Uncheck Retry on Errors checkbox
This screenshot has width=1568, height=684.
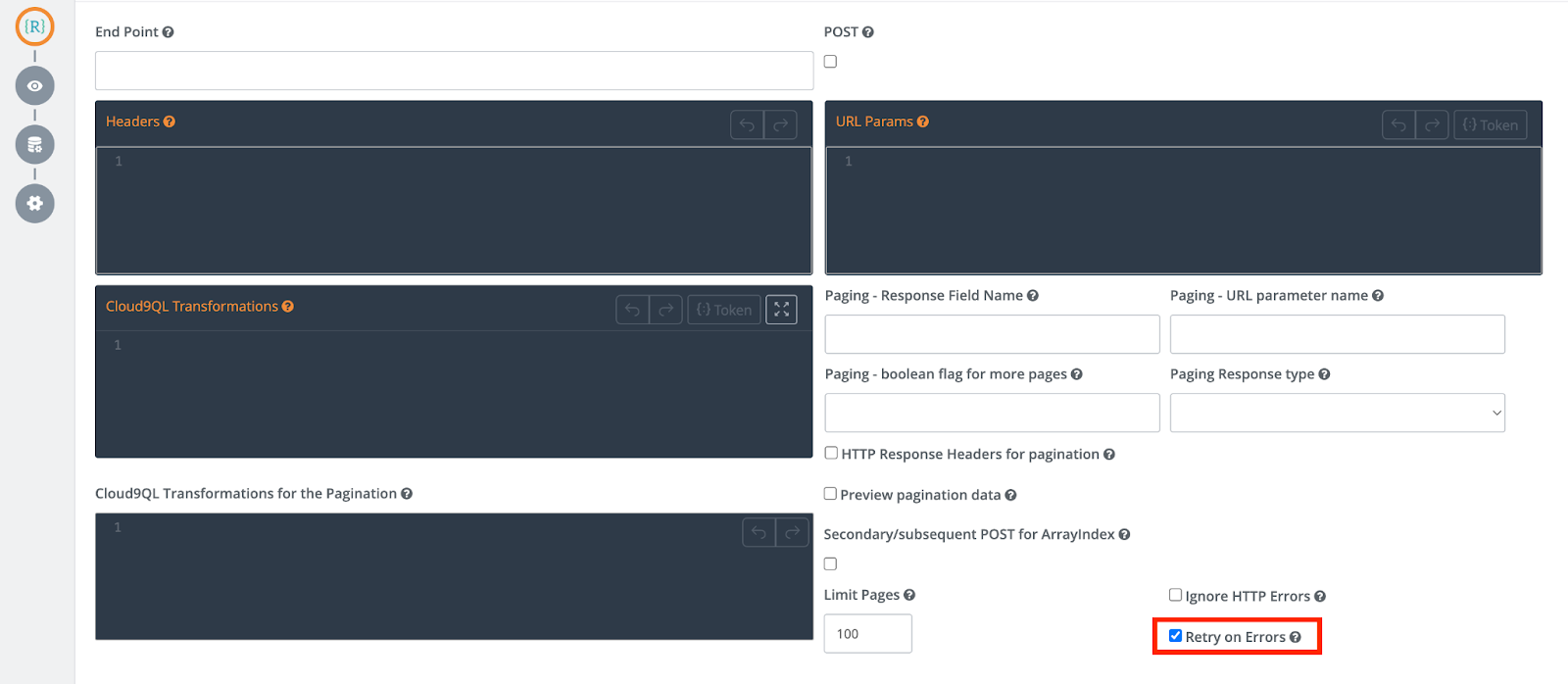(1175, 636)
